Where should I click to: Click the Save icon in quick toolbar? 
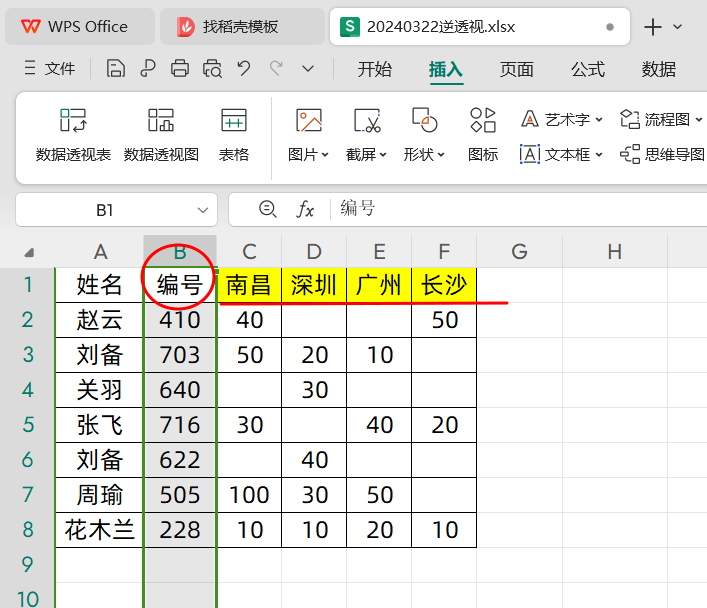coord(115,69)
